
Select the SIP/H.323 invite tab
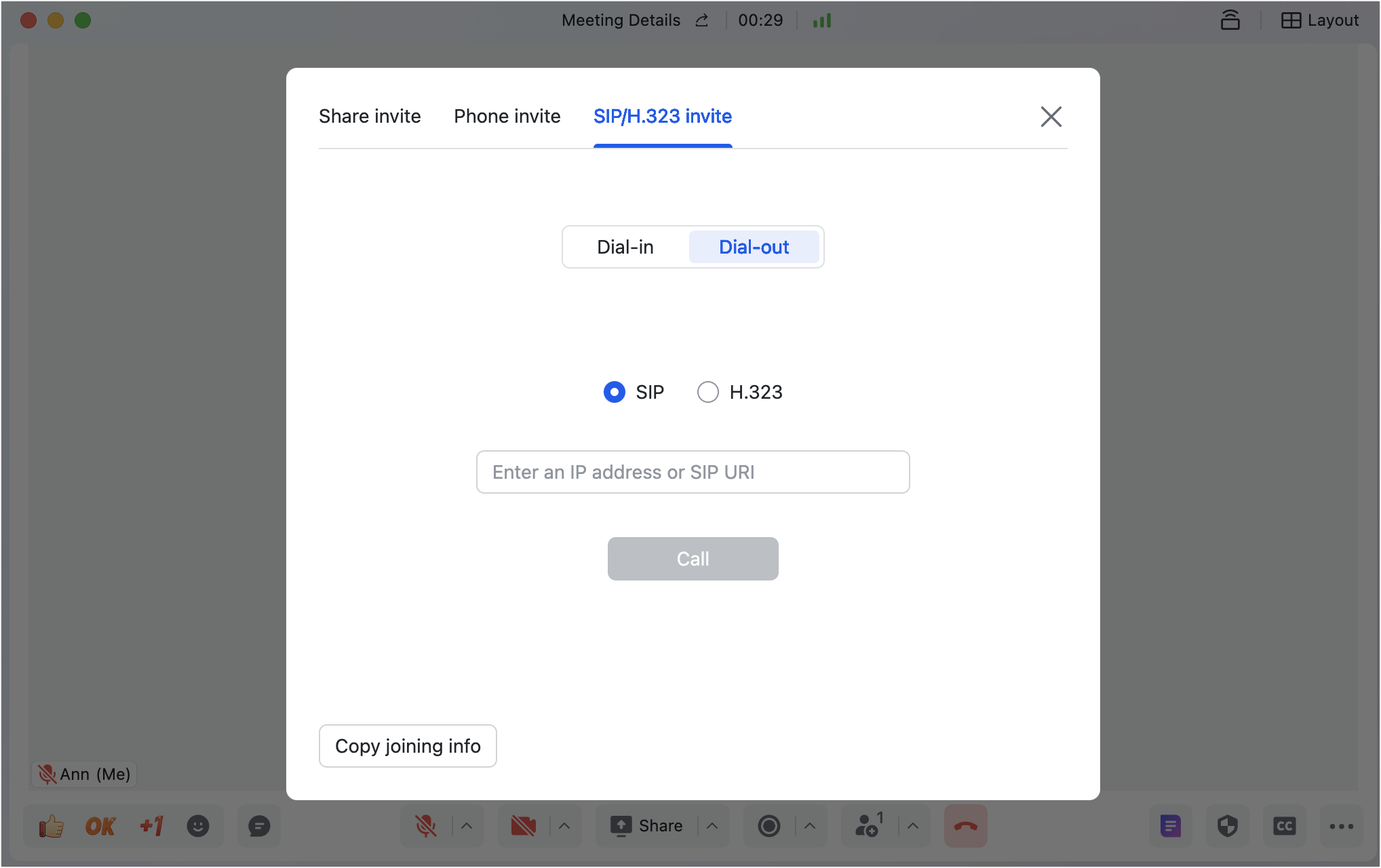663,116
